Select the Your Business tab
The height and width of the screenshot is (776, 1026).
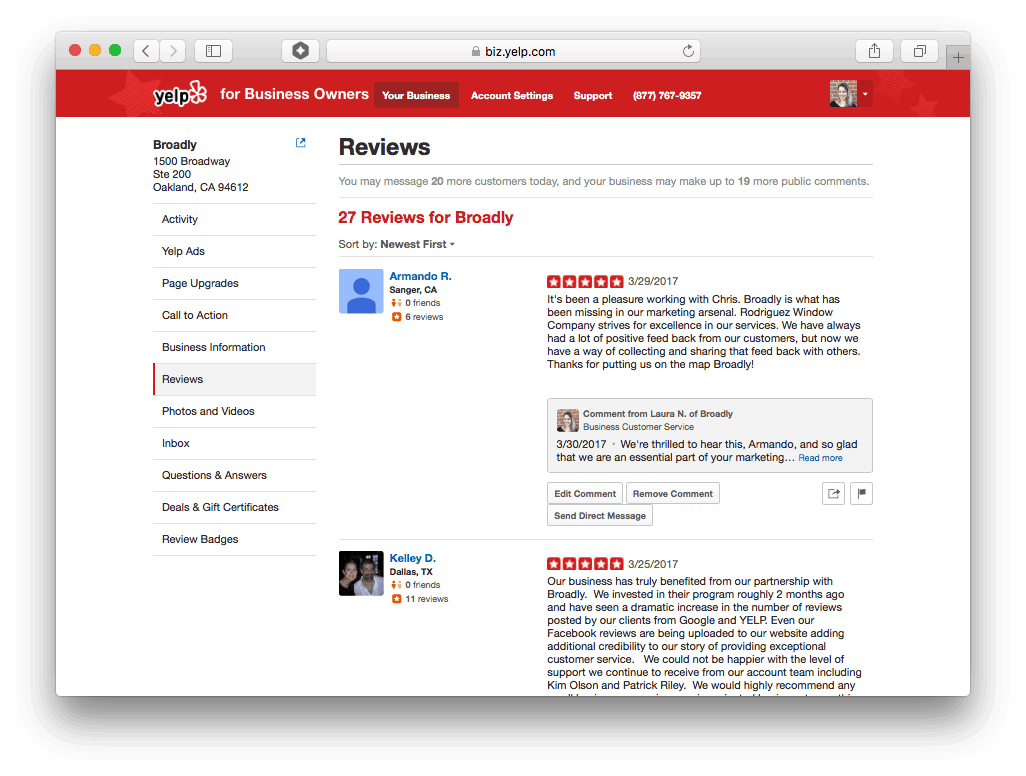(x=416, y=96)
